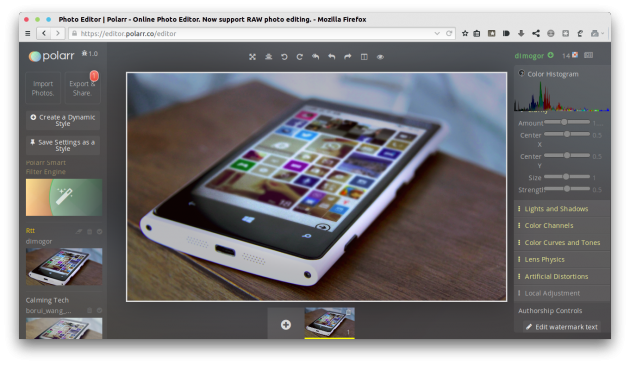The image size is (630, 365).
Task: Click the Amount slider handle
Action: pyautogui.click(x=564, y=122)
